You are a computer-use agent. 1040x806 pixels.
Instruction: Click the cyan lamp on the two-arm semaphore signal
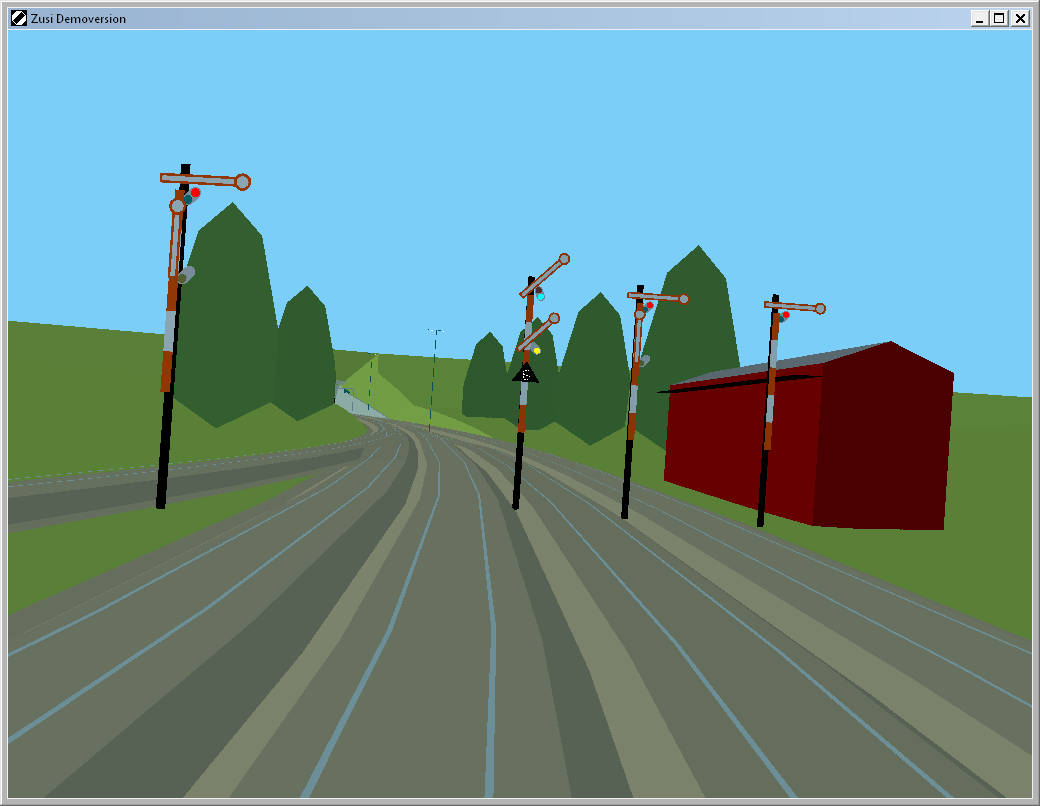point(541,297)
